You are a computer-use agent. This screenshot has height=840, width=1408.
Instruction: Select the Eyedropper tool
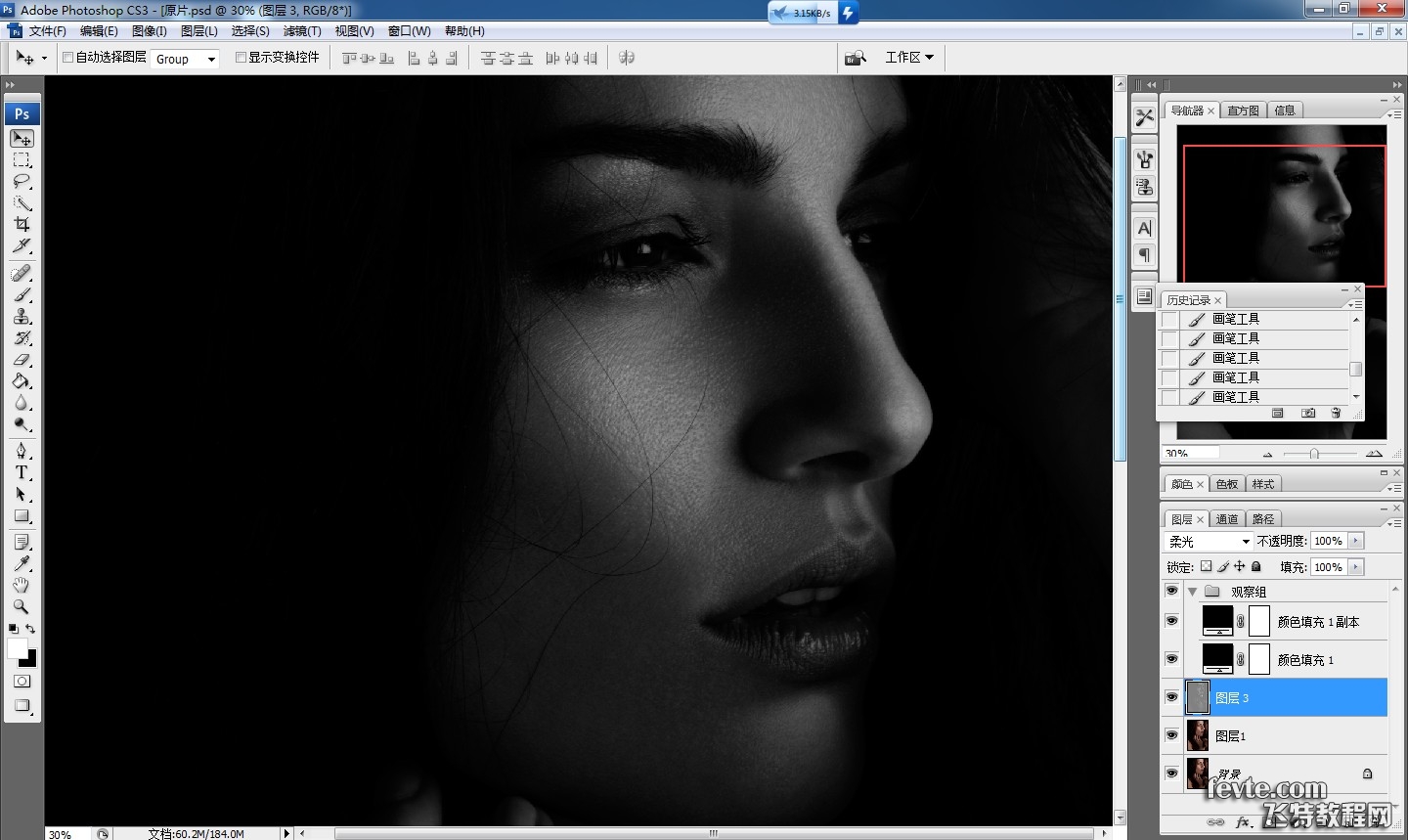tap(22, 563)
